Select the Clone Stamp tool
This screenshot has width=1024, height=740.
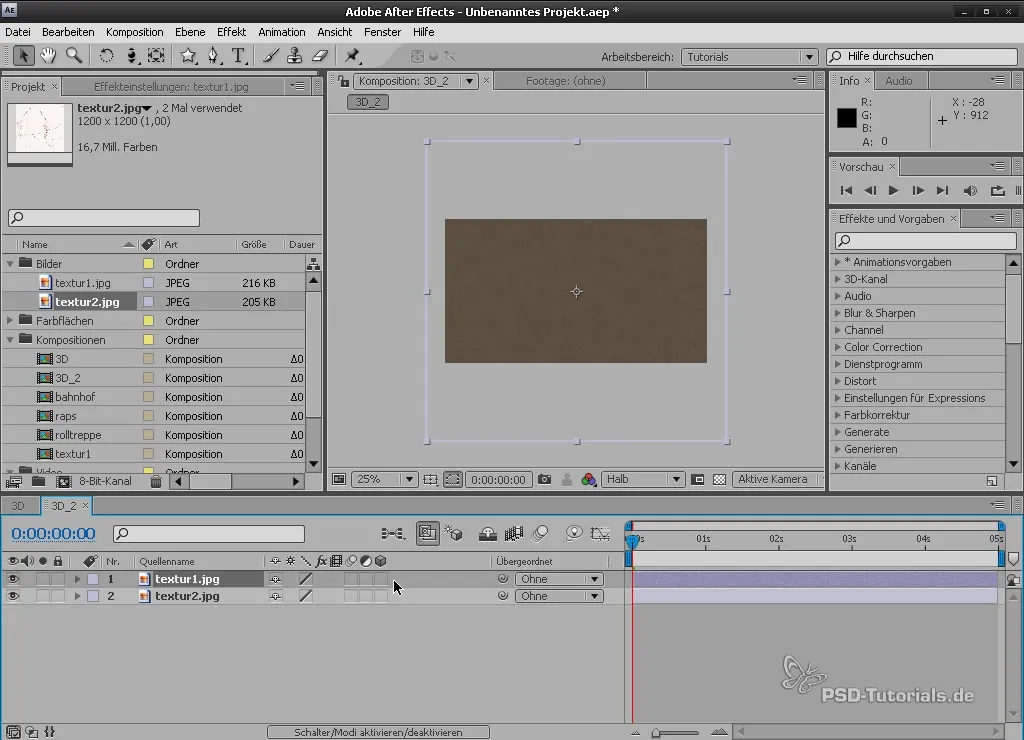point(295,56)
